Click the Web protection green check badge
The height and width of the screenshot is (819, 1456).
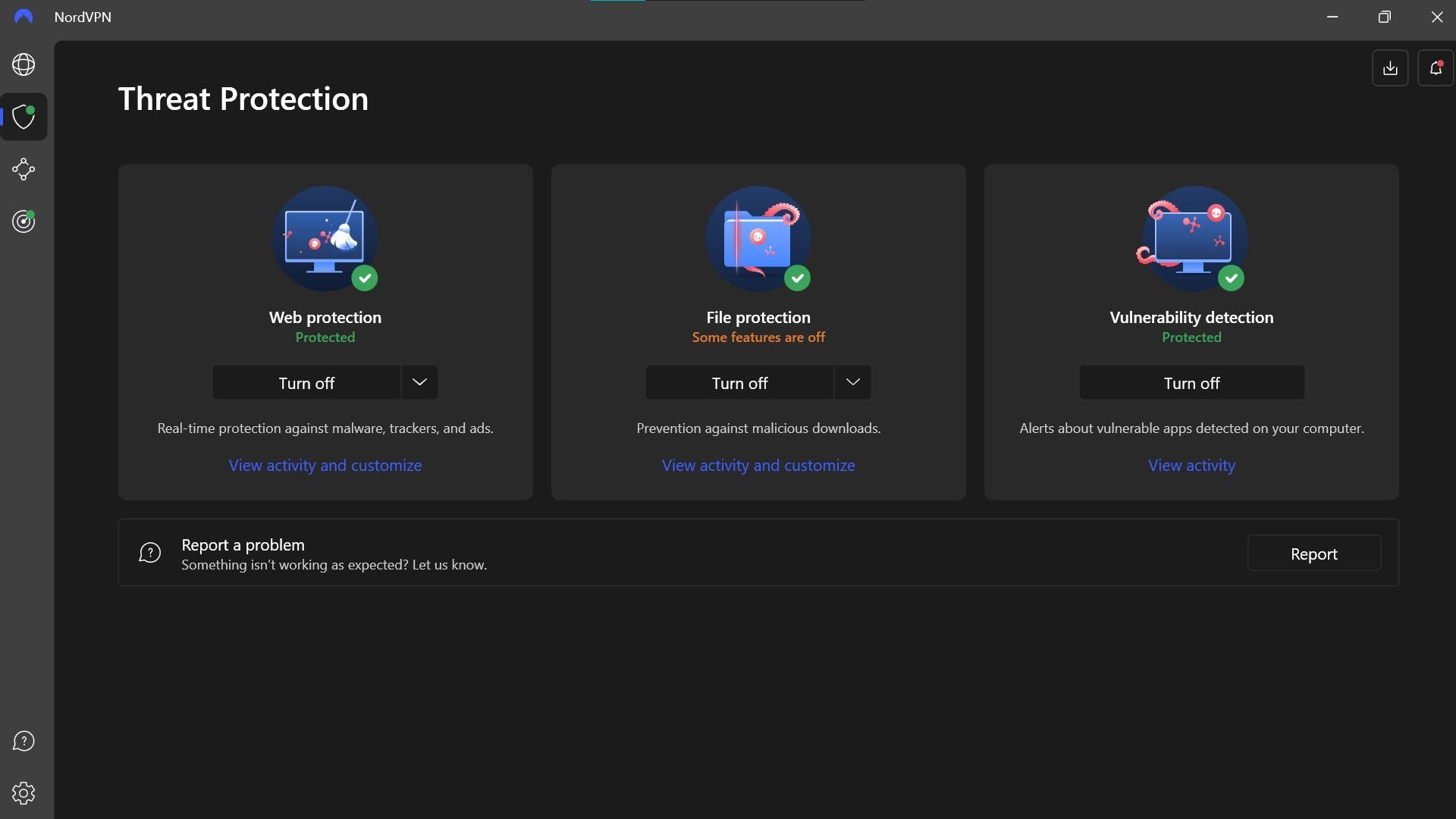click(x=365, y=278)
